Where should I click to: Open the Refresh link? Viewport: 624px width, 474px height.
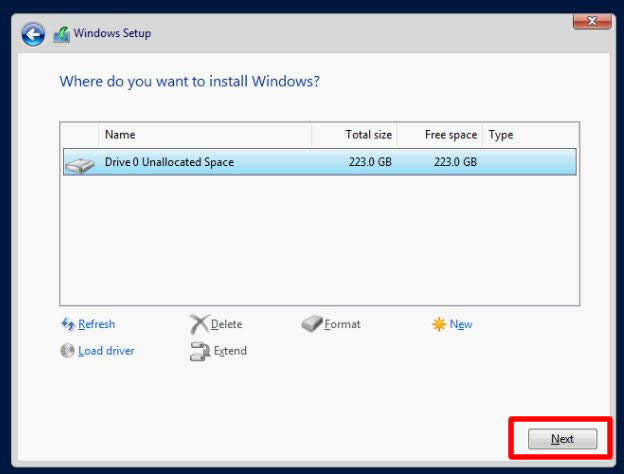96,324
